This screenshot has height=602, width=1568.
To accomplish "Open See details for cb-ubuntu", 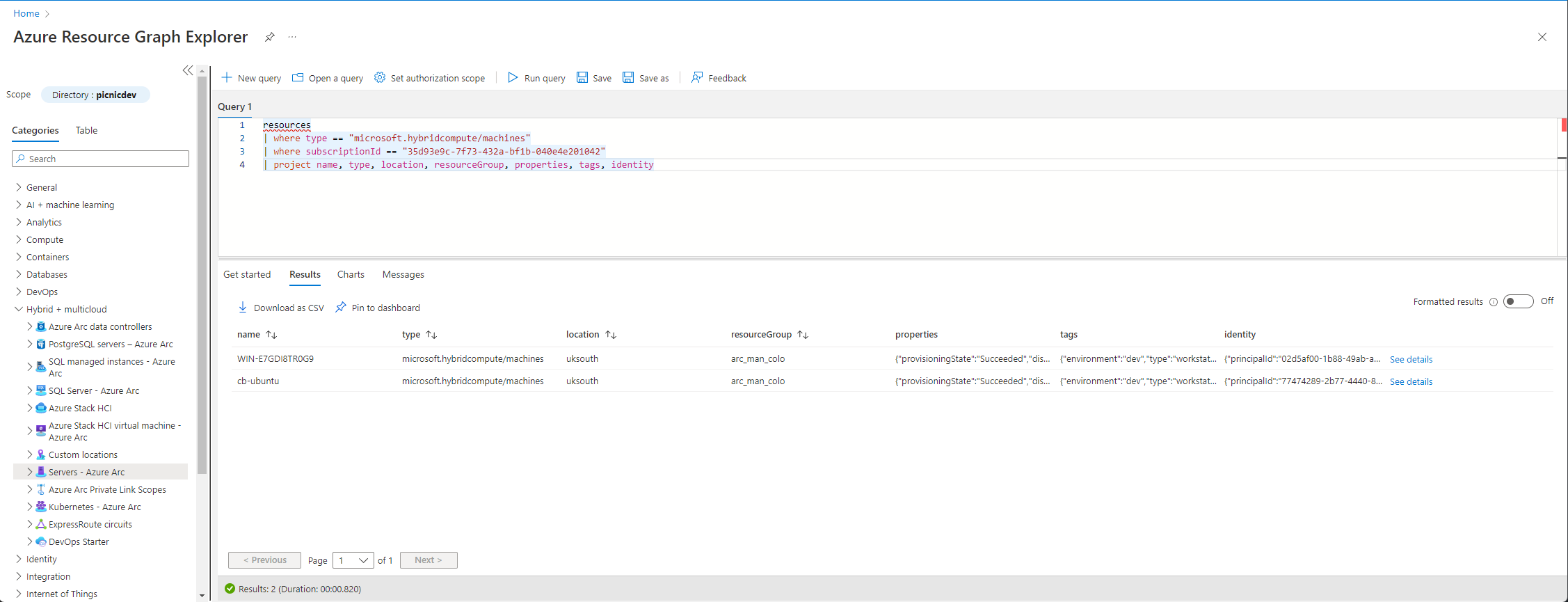I will pos(1411,381).
